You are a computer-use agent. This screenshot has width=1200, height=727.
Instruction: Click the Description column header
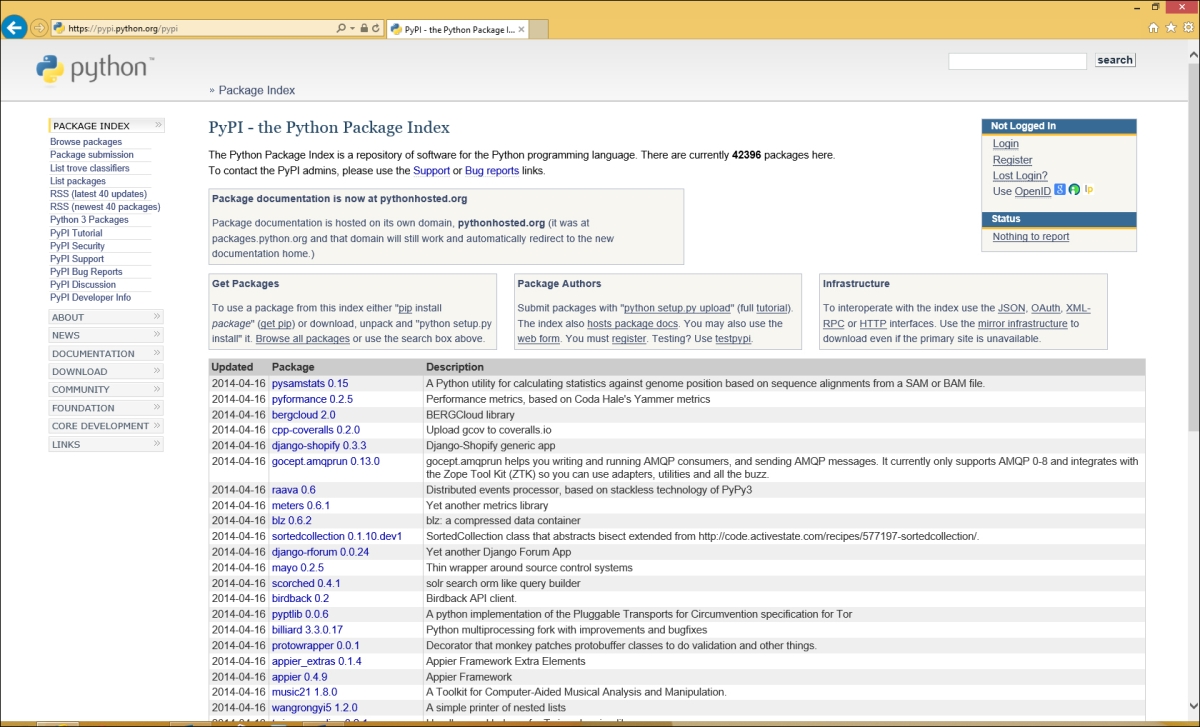point(455,367)
